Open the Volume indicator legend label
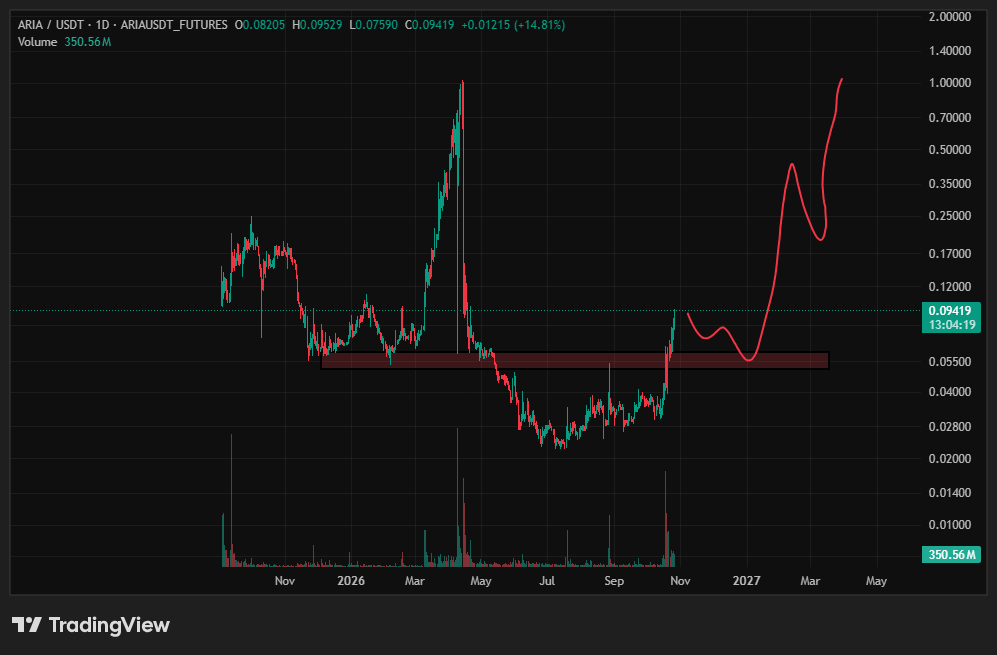 38,42
